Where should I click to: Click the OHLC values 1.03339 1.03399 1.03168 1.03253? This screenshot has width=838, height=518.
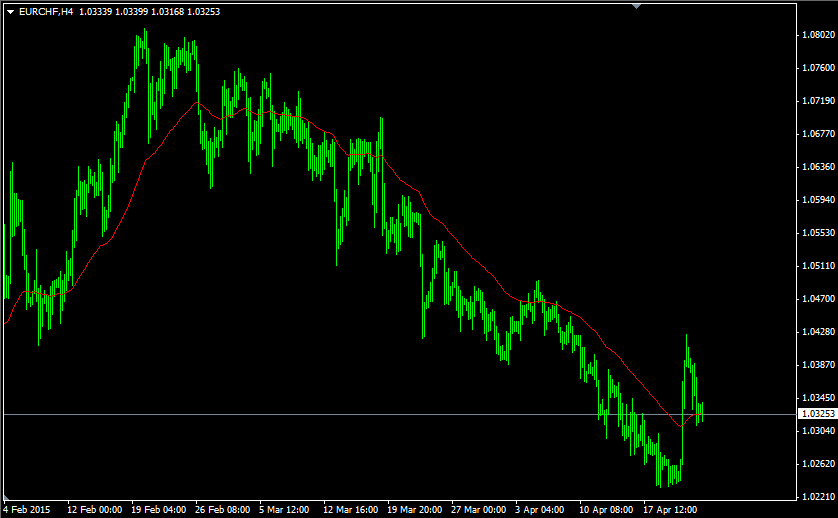[x=150, y=12]
